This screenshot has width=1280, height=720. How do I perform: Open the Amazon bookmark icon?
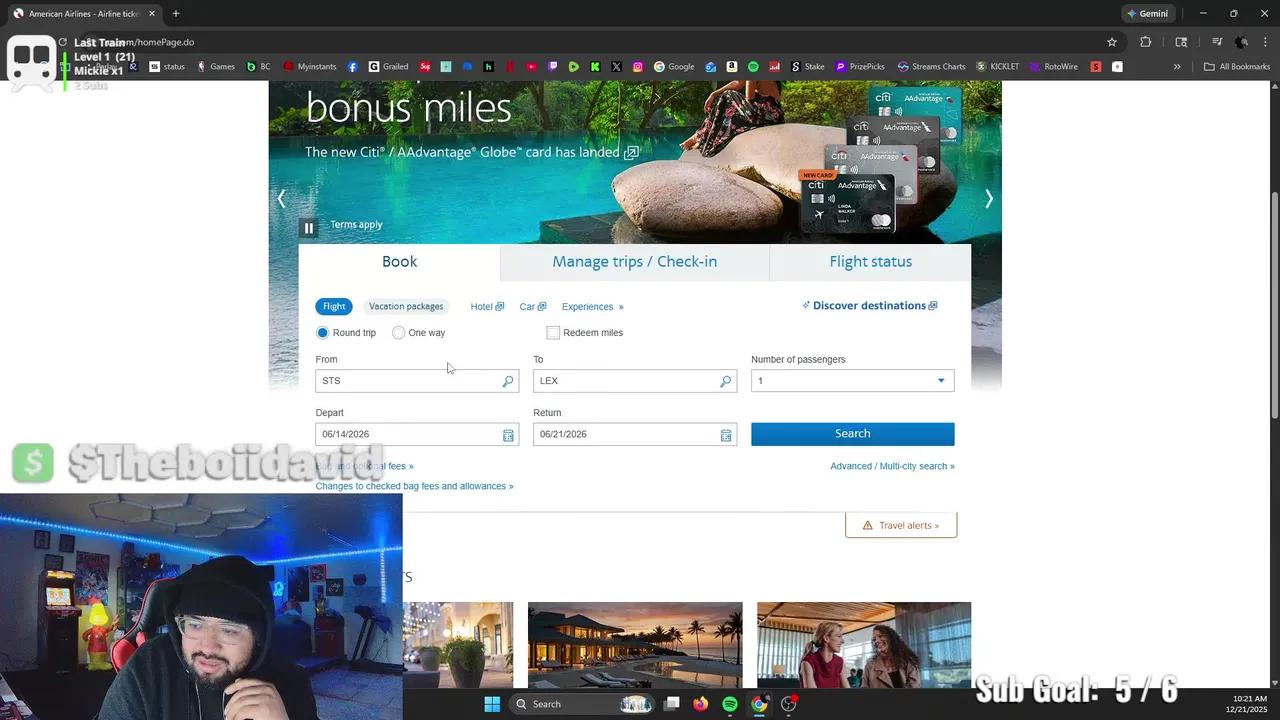pyautogui.click(x=732, y=67)
